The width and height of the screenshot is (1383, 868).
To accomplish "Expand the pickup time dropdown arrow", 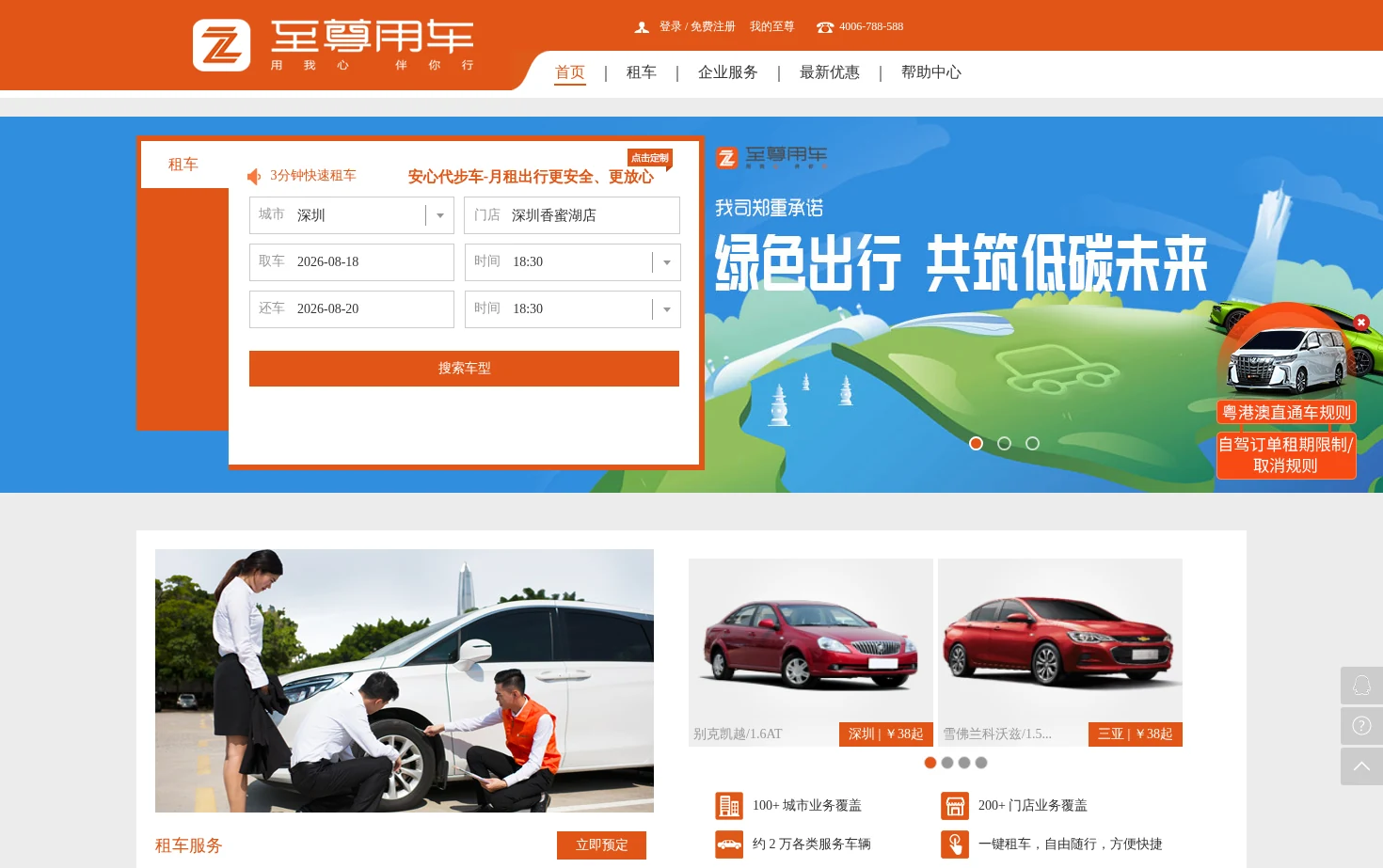I will [x=667, y=262].
